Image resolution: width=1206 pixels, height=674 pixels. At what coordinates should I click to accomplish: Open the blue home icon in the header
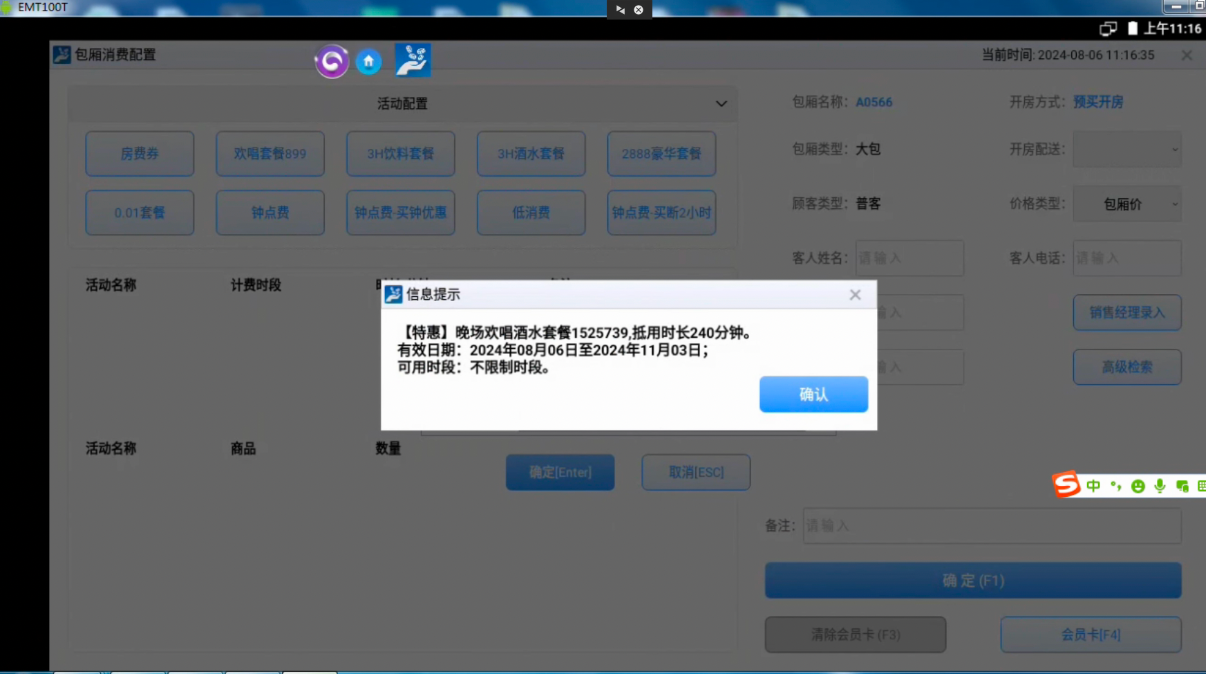point(368,60)
